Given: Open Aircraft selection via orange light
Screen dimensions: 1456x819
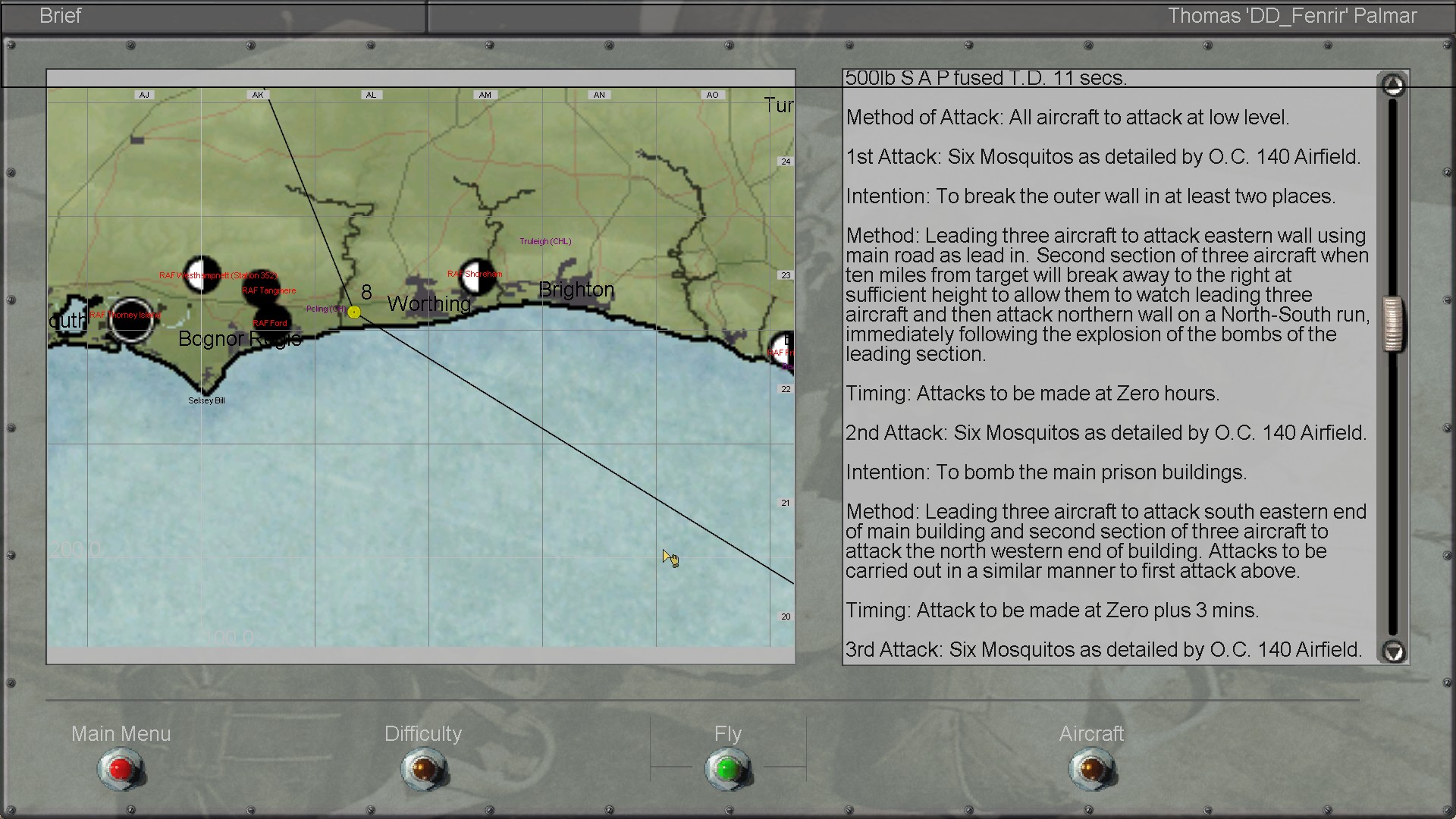Looking at the screenshot, I should pos(1091,770).
